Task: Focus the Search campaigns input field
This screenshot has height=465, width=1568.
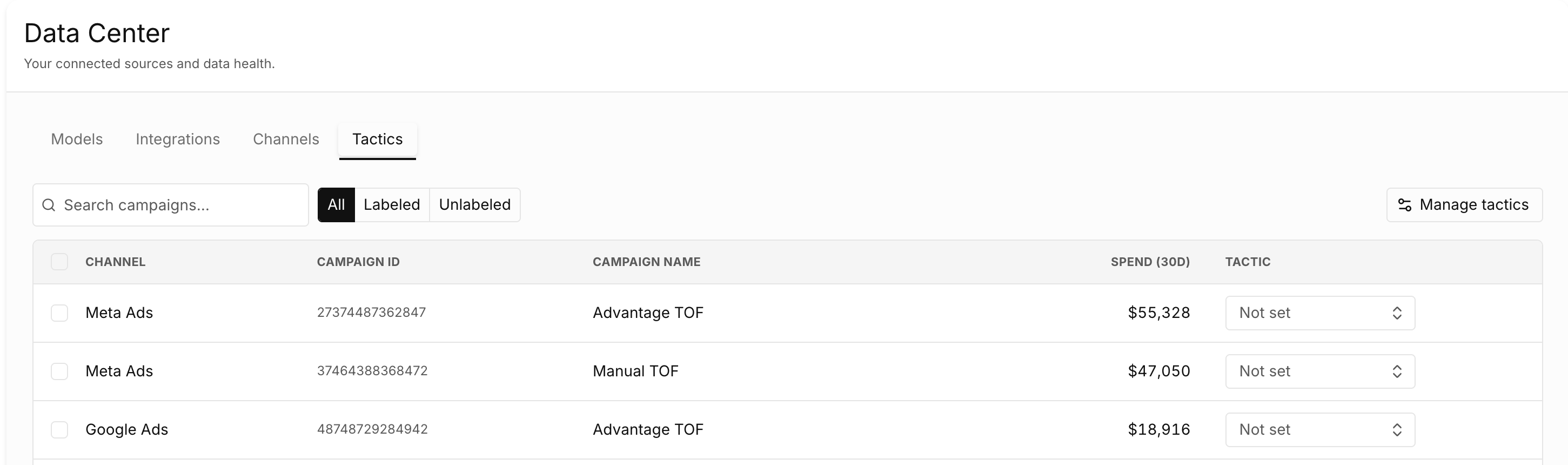Action: click(x=170, y=205)
